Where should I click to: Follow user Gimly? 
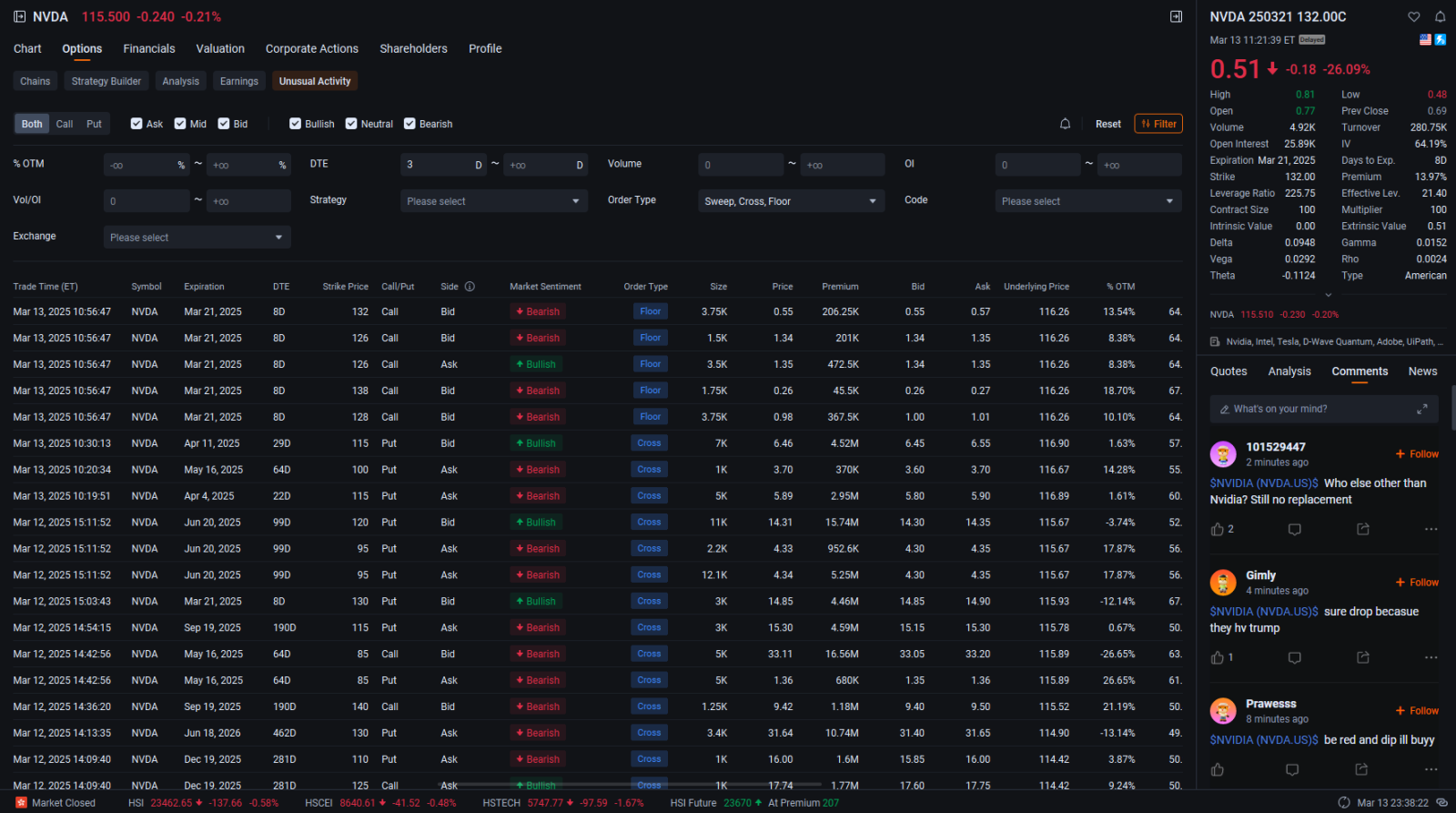[1417, 583]
